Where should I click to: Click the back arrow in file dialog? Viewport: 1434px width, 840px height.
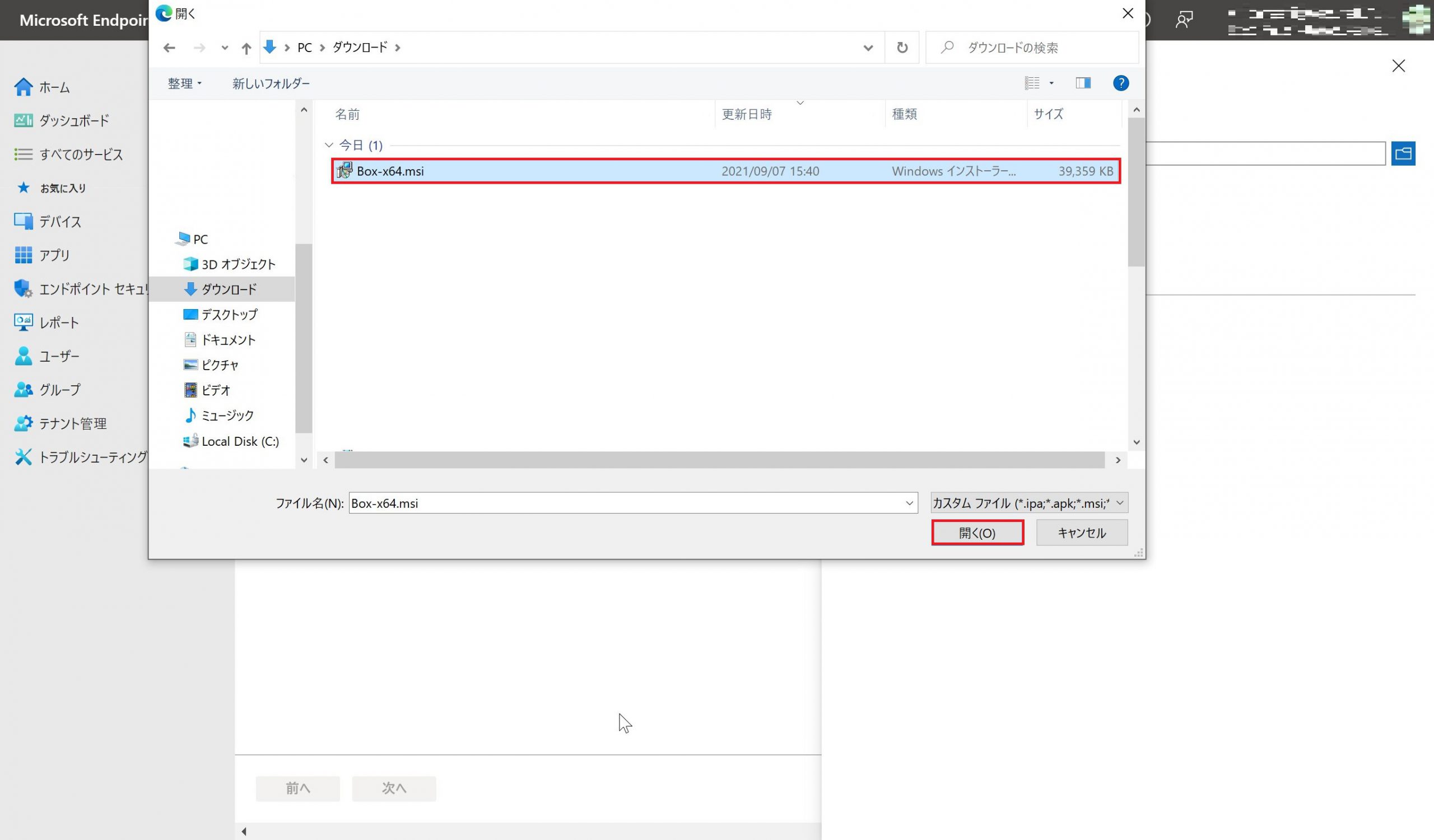[169, 48]
